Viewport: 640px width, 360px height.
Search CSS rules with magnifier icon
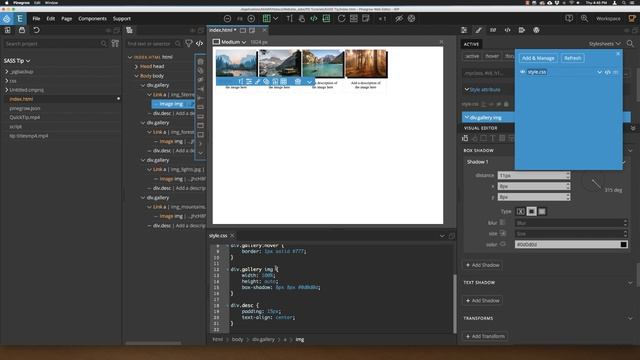pos(630,43)
